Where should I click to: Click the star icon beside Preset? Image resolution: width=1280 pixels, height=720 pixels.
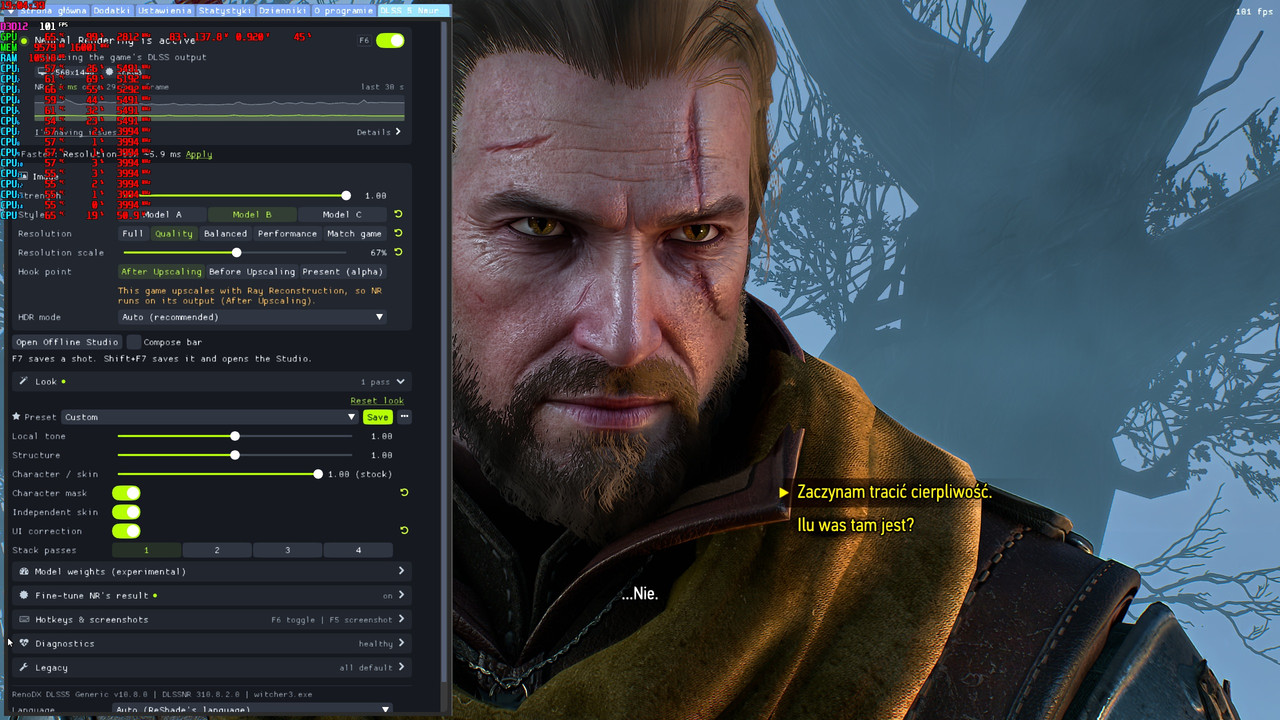pyautogui.click(x=16, y=417)
